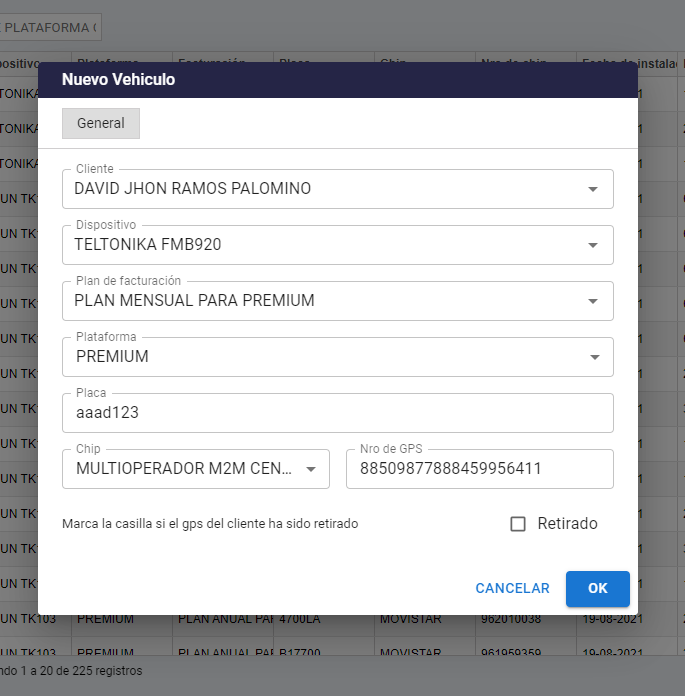Select the 962010038 chip number table cell
Screen dimensions: 685x696
509,619
